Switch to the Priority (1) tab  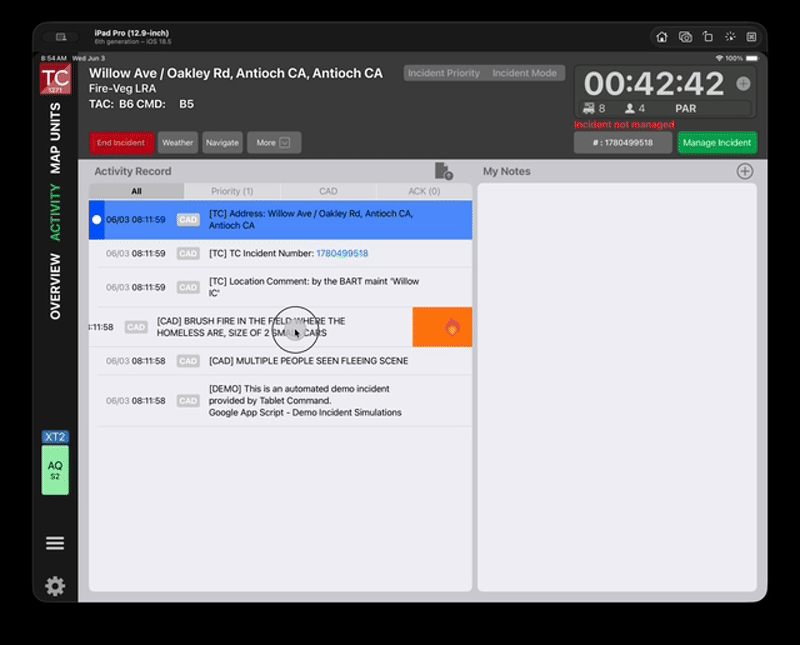tap(232, 191)
